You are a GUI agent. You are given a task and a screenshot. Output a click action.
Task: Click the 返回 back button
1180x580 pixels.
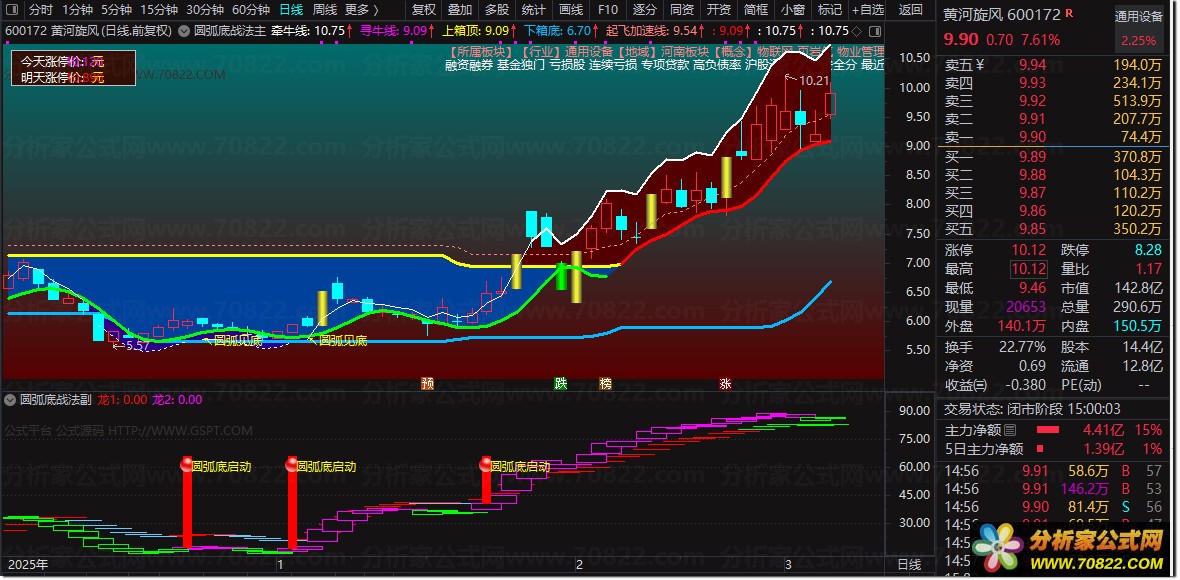pyautogui.click(x=911, y=10)
